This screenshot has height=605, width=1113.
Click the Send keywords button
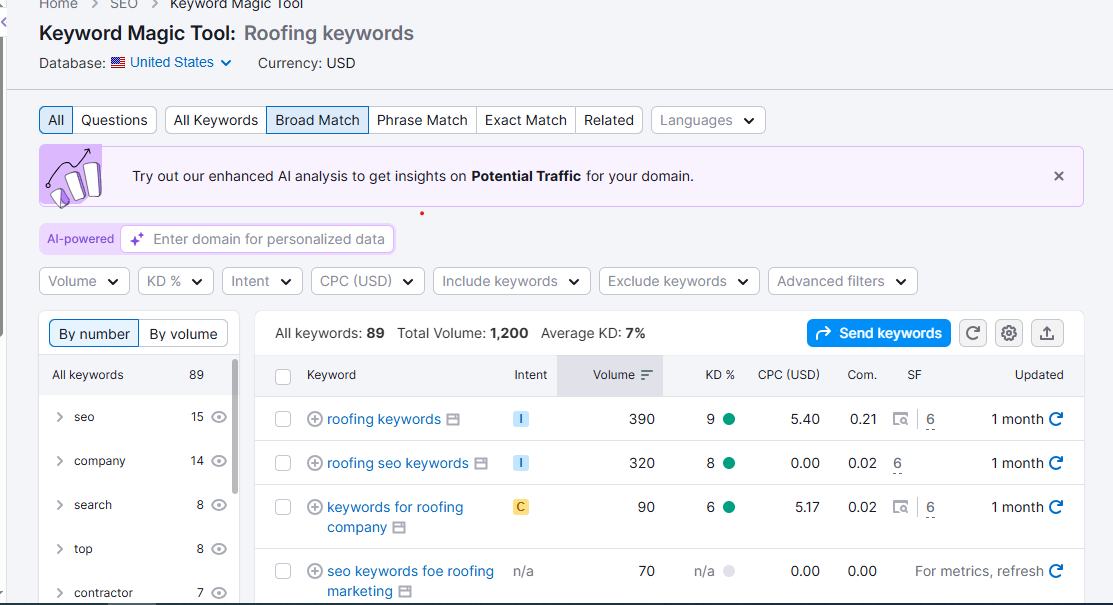[x=878, y=333]
